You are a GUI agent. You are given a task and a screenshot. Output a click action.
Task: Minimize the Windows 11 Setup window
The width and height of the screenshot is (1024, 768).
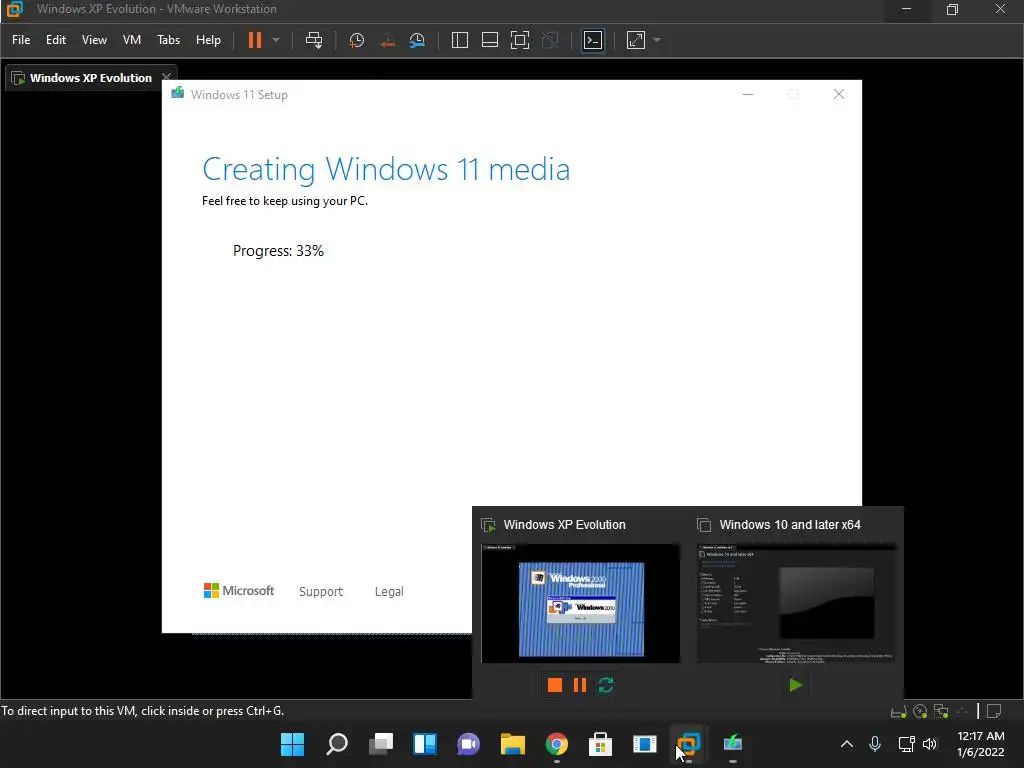[x=748, y=95]
